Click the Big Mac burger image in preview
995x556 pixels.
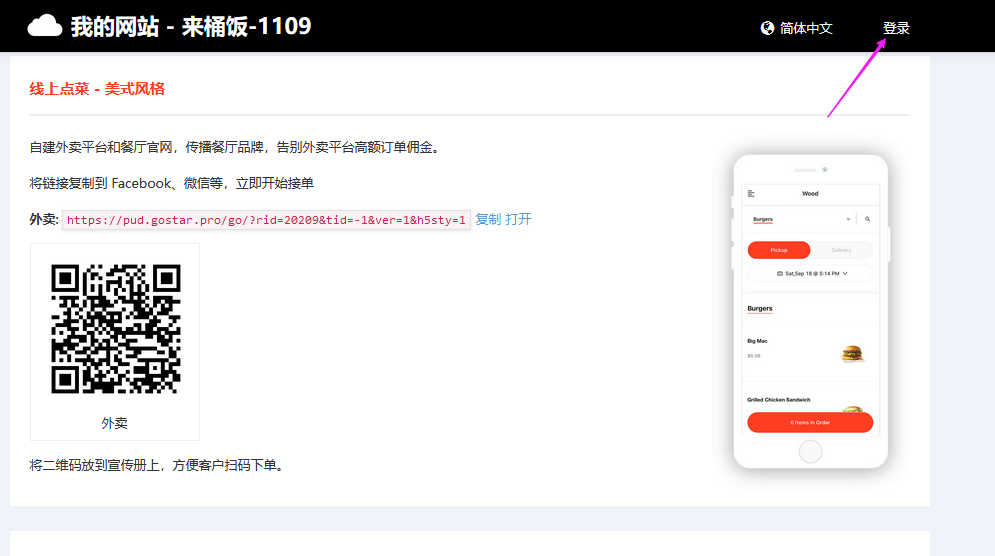point(853,354)
